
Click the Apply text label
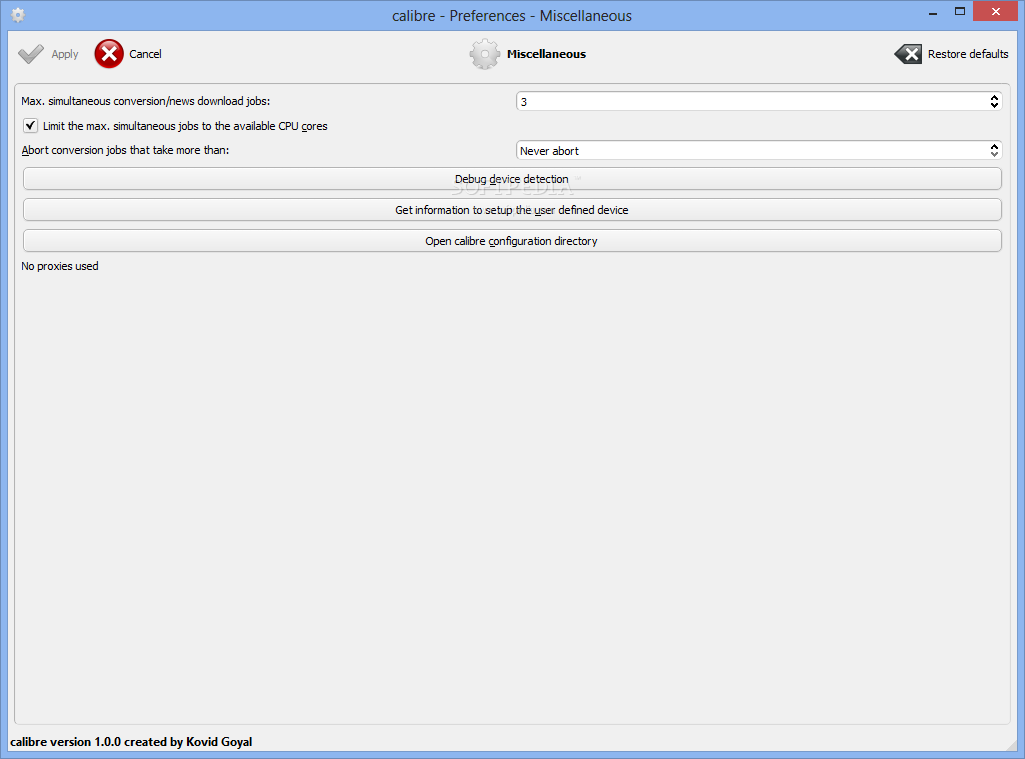coord(65,54)
